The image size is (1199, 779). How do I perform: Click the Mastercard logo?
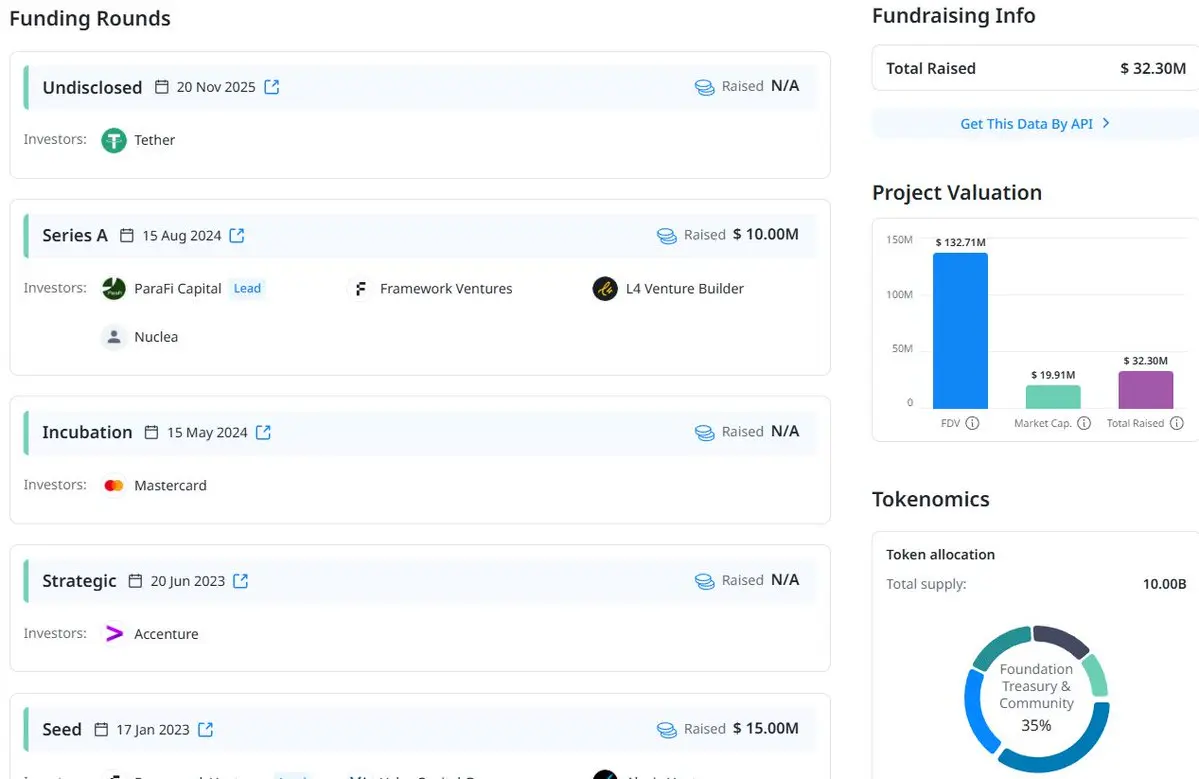(x=114, y=485)
